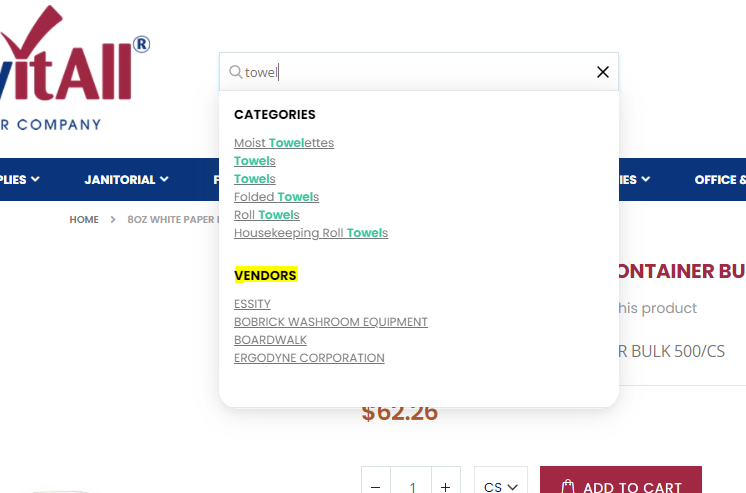
Task: Choose the Roll Towels category suggestion
Action: (x=266, y=215)
